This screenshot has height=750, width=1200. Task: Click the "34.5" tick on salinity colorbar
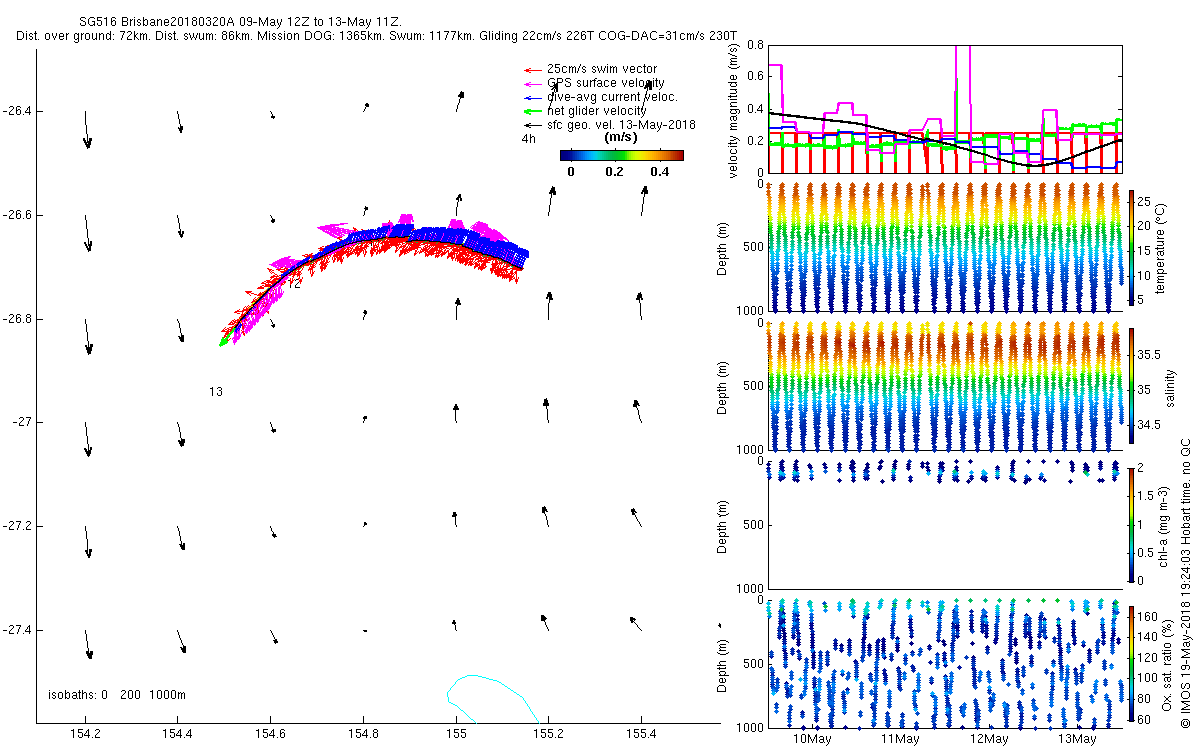tap(1149, 425)
